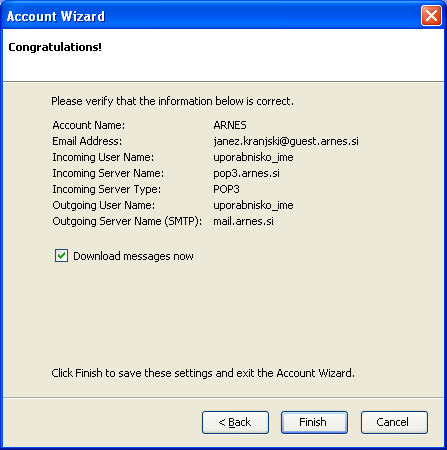Uncheck the Download messages now checkbox
The image size is (447, 450).
(61, 256)
